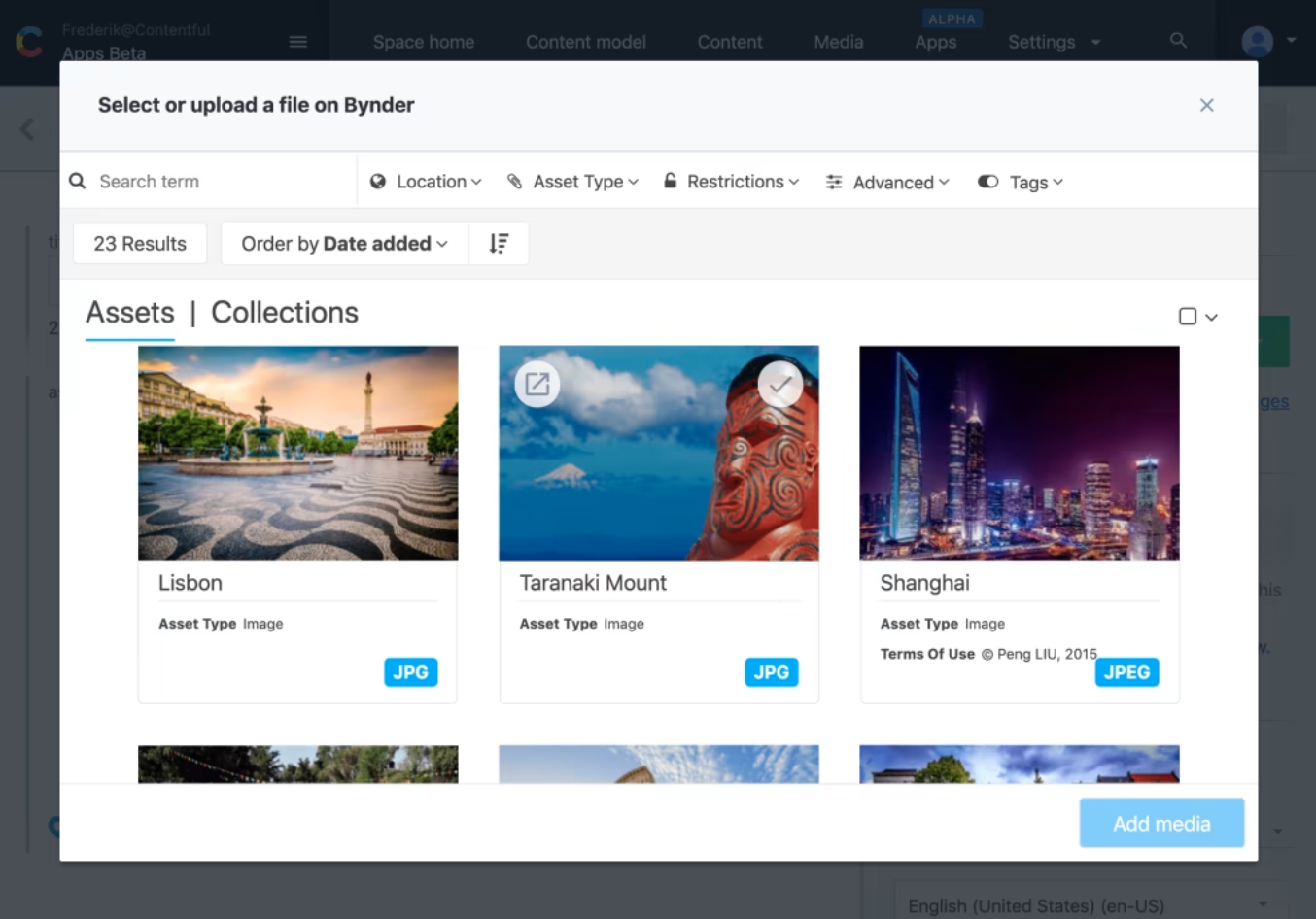Screen dimensions: 1316x919
Task: Select the Lisbon asset thumbnail
Action: tap(297, 453)
